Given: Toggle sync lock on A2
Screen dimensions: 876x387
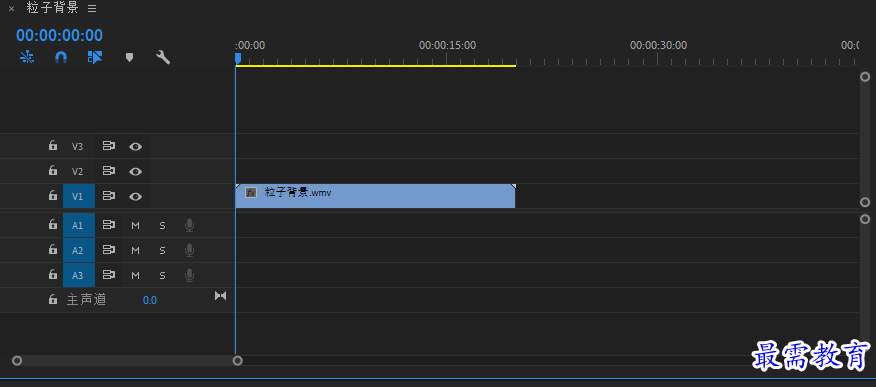Looking at the screenshot, I should coord(108,250).
